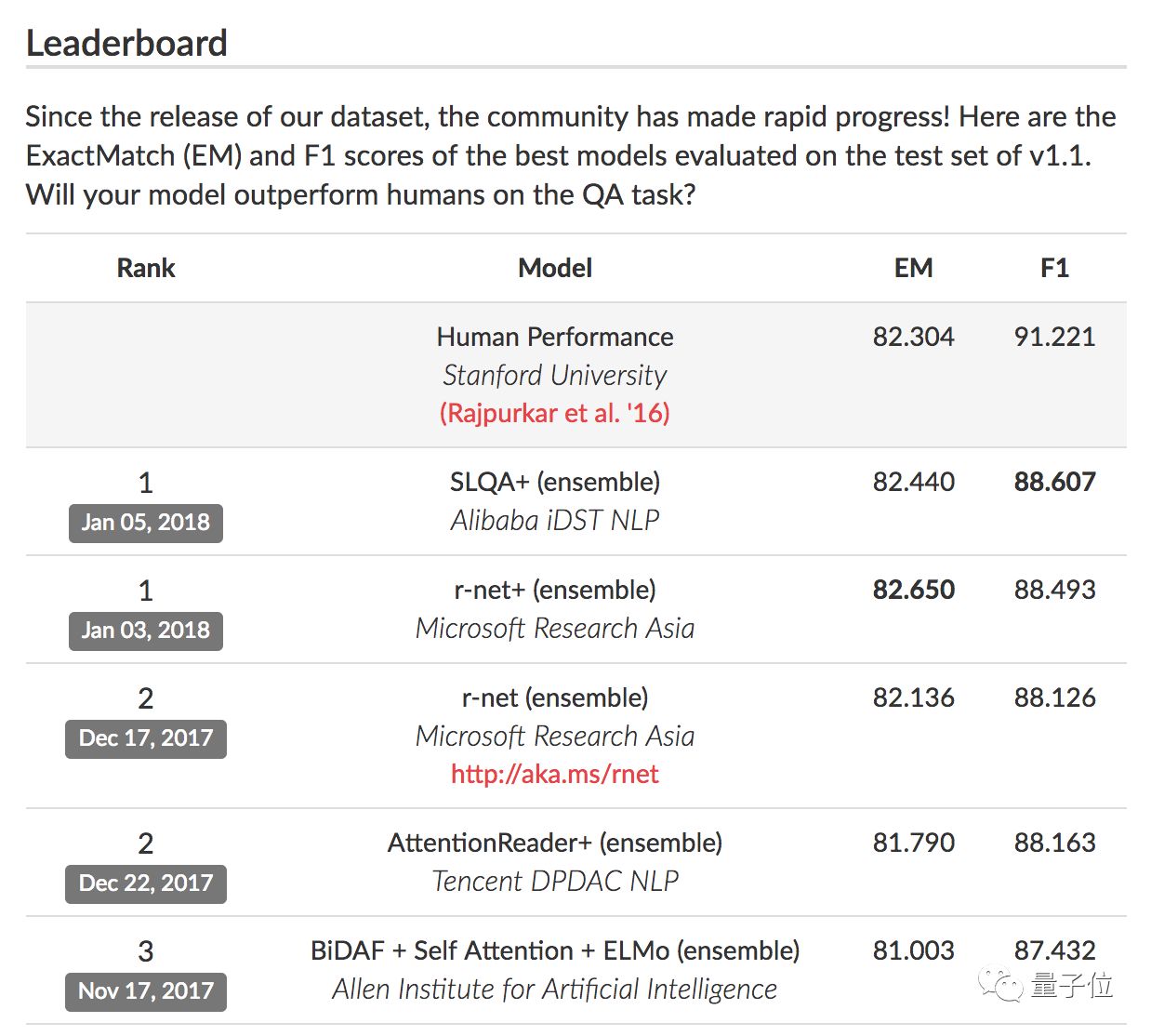Screen dimensions: 1151x1036
Task: Click the bold 88.607 F1 score
Action: coord(1054,482)
